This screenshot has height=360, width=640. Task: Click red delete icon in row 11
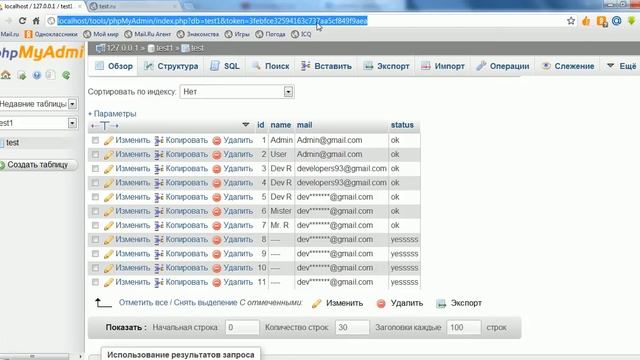217,282
